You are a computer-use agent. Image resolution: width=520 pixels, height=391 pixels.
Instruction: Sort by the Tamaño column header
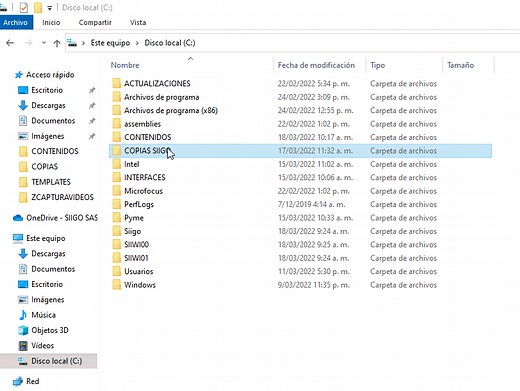coord(460,65)
